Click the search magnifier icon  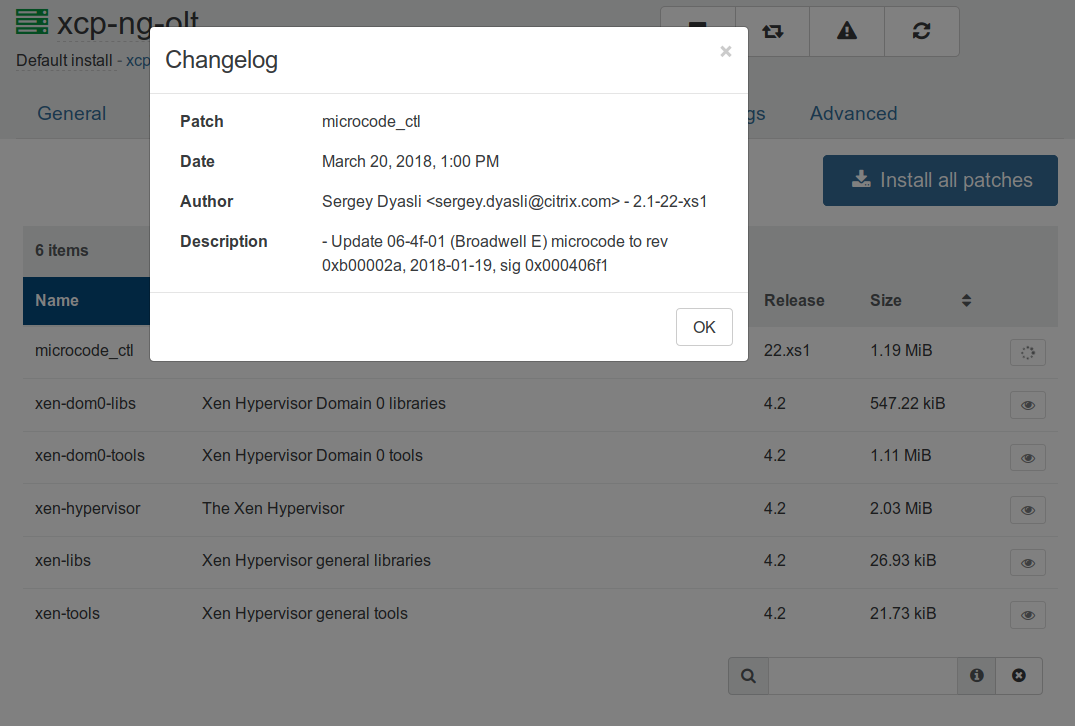click(x=749, y=676)
